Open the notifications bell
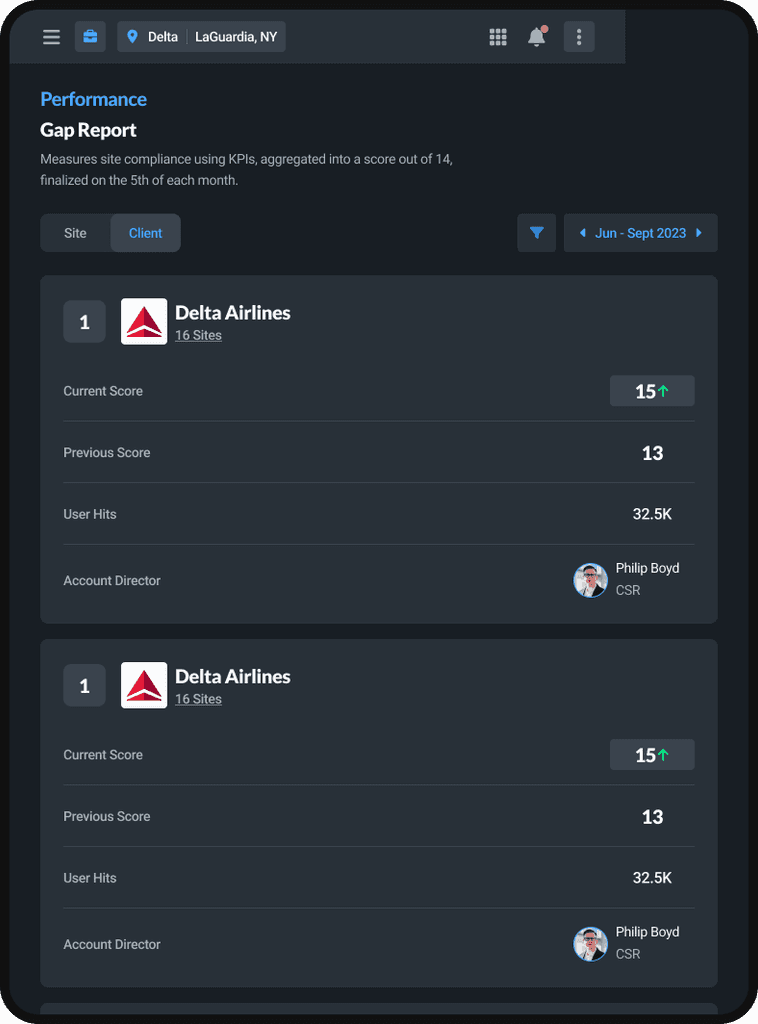Screen dimensions: 758x1024 click(x=537, y=37)
